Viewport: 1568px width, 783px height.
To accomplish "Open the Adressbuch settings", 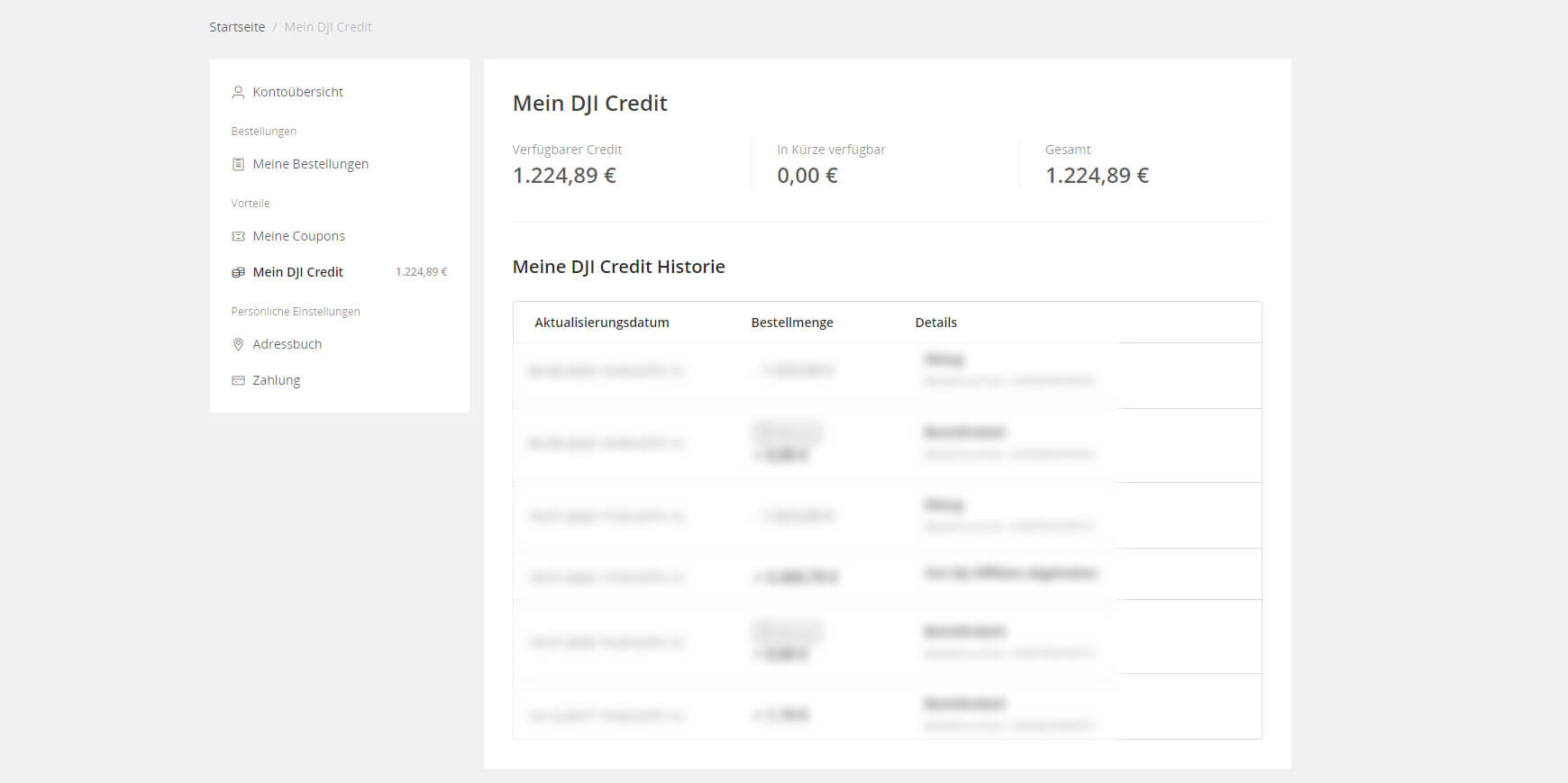I will (x=287, y=344).
